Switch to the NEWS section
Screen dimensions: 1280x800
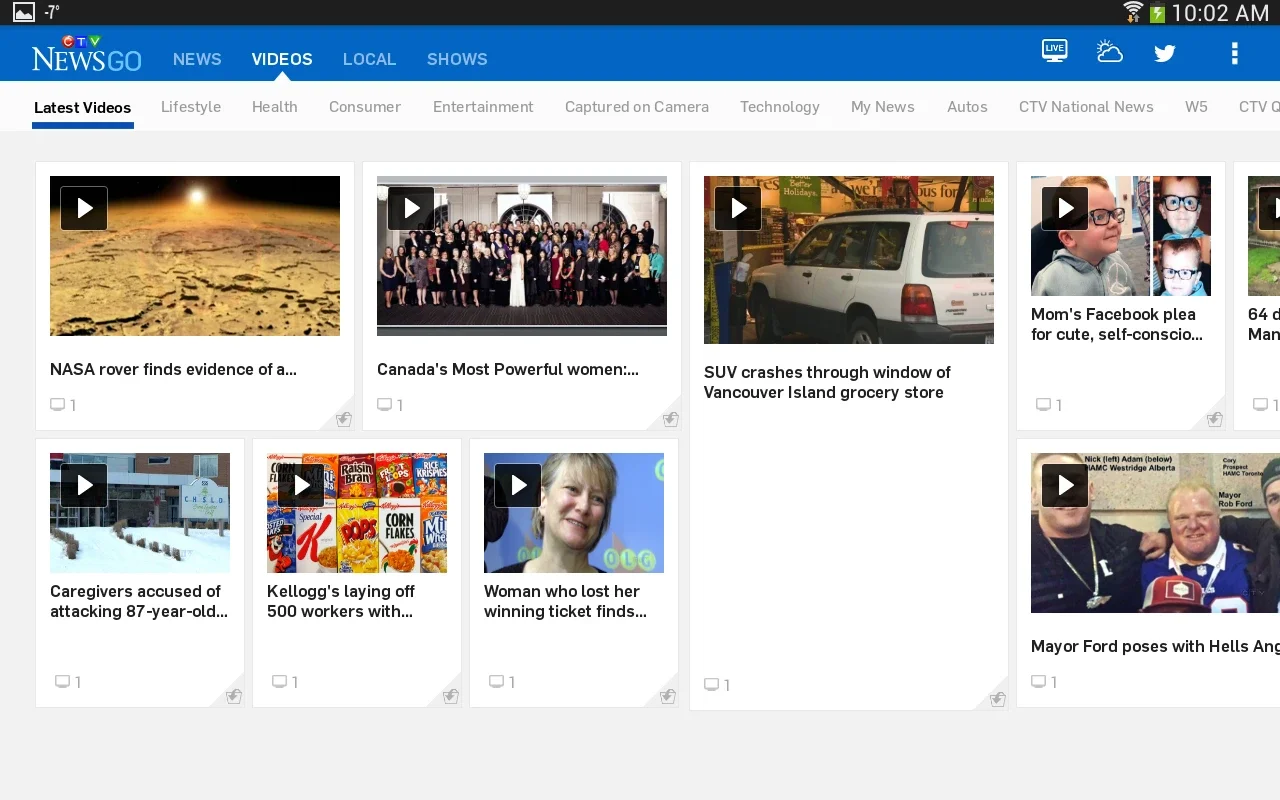[x=197, y=59]
